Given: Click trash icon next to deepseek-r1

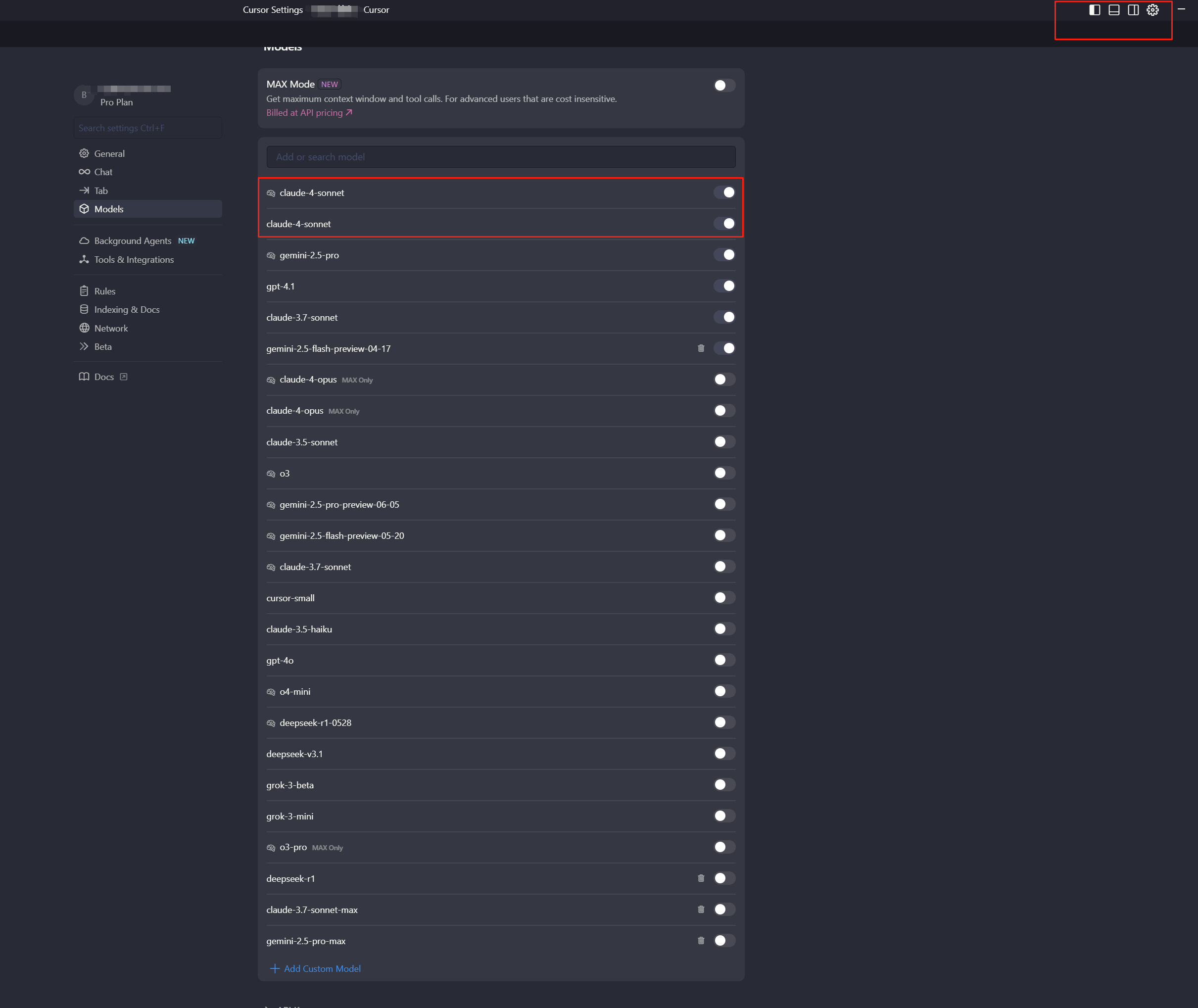Looking at the screenshot, I should pos(700,878).
